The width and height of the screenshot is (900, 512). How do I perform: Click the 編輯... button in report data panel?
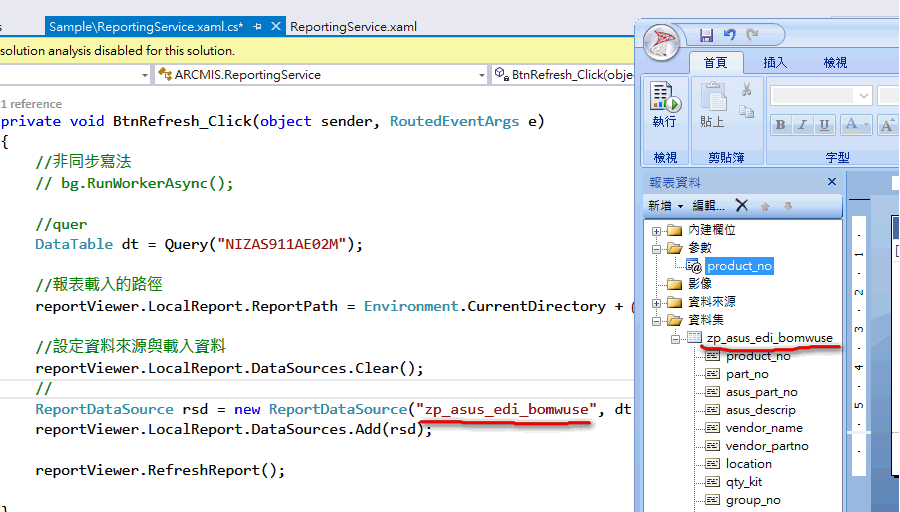click(x=708, y=205)
